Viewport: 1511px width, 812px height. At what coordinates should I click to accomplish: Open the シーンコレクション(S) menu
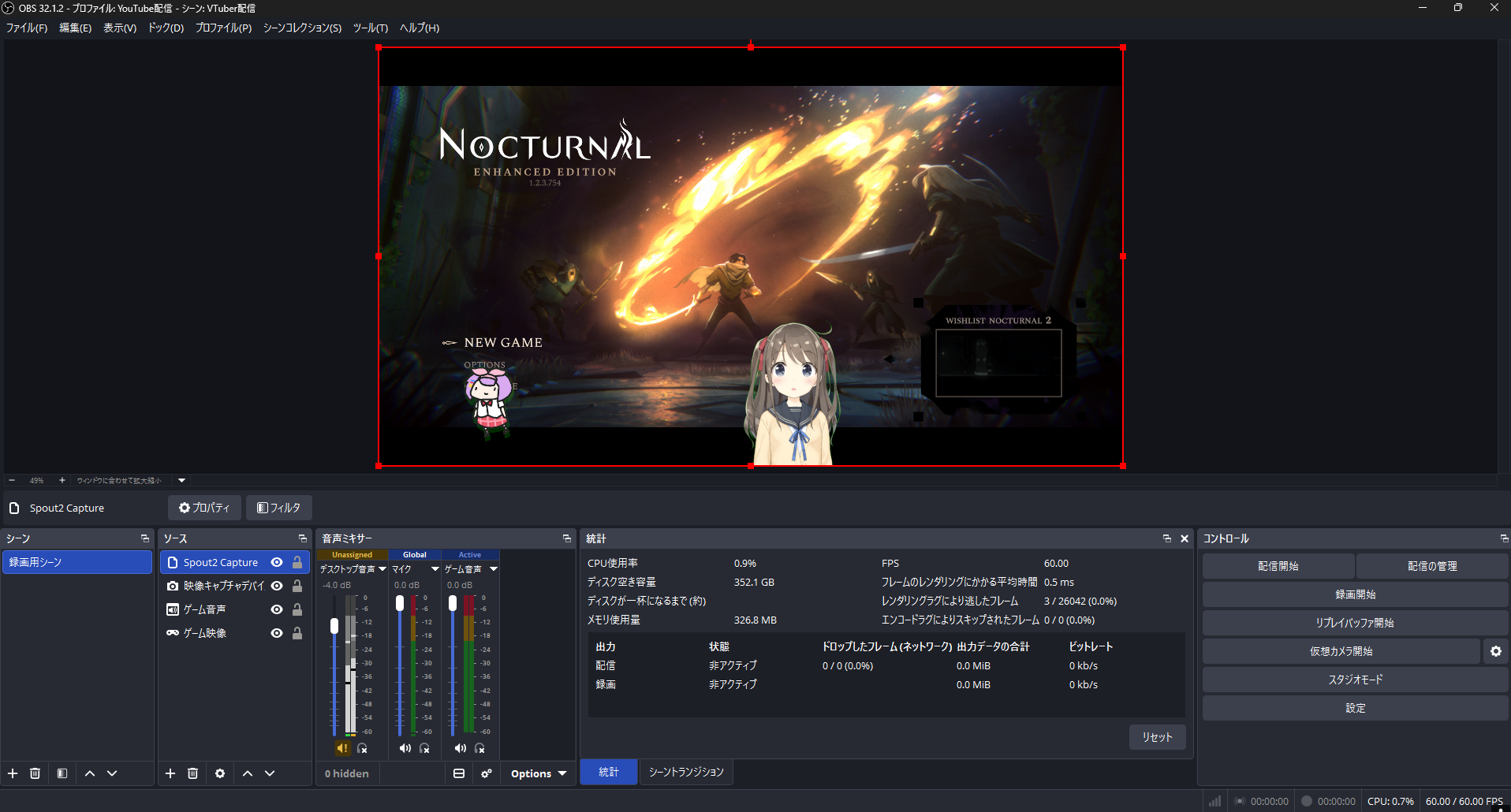click(x=302, y=28)
